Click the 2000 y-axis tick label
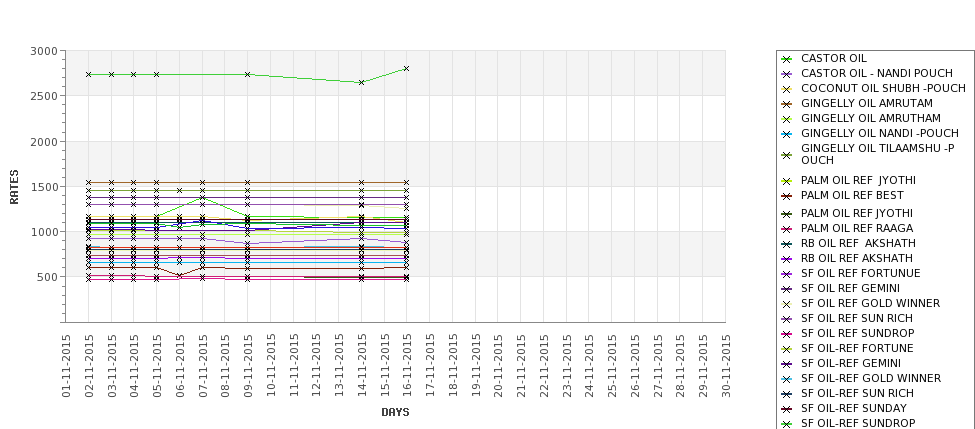975x429 pixels. [44, 142]
